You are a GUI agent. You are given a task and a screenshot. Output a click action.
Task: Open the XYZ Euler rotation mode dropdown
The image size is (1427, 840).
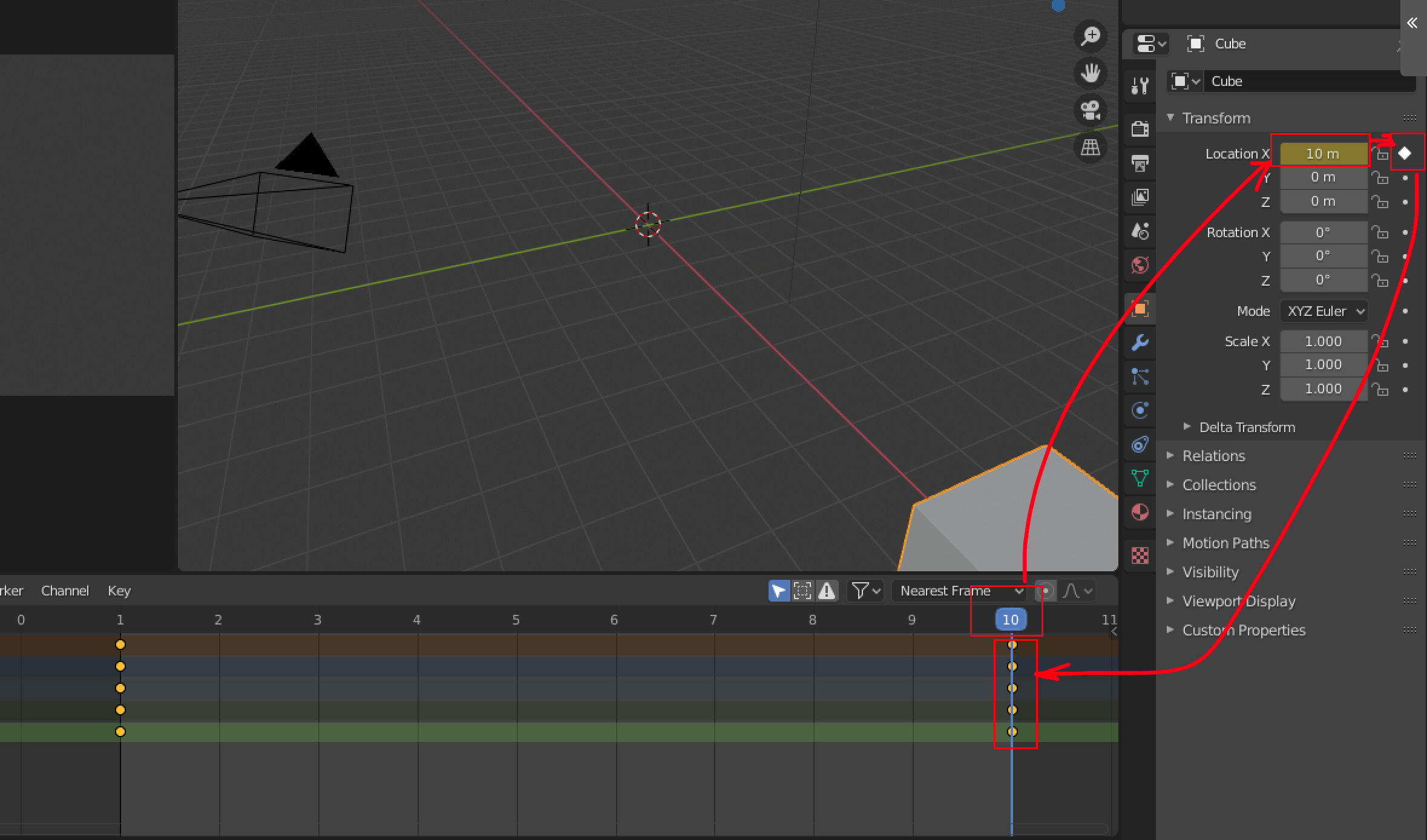pos(1325,311)
